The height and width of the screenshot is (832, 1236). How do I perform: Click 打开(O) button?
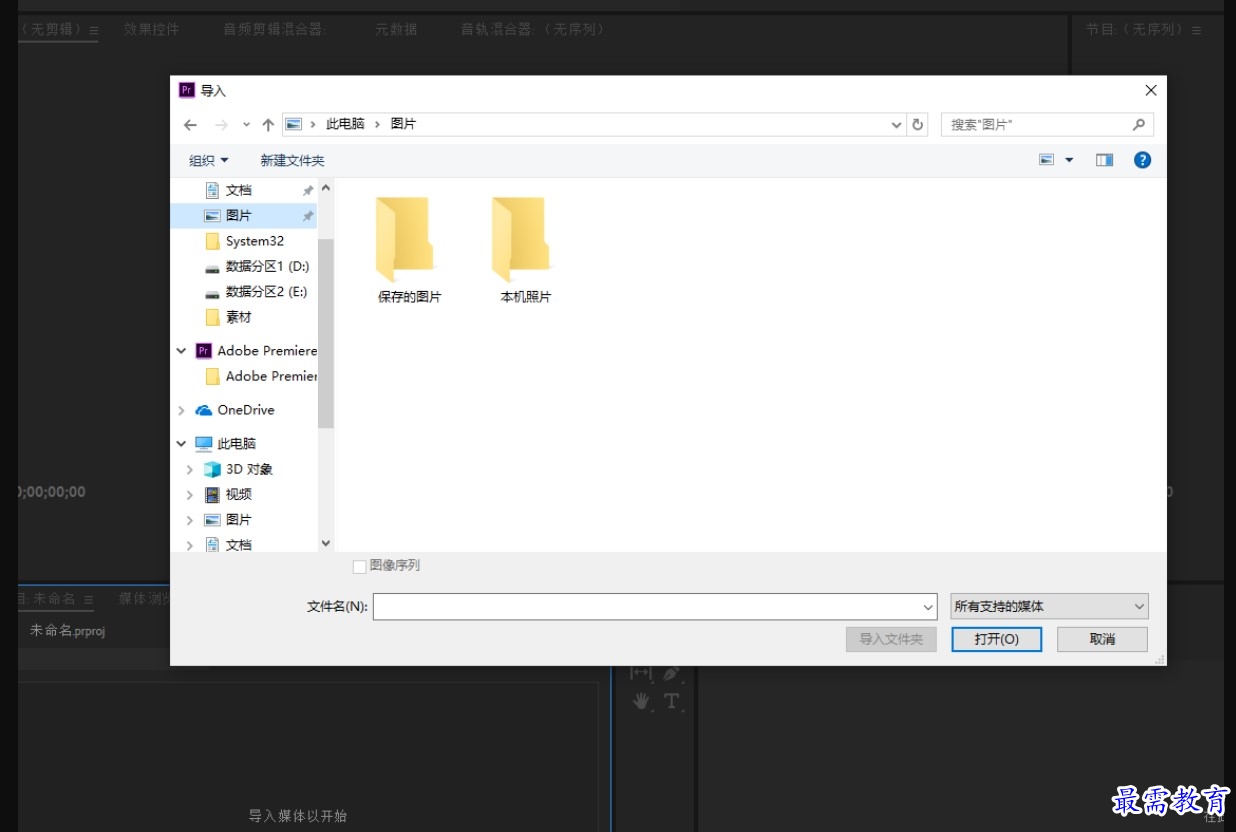pos(996,639)
